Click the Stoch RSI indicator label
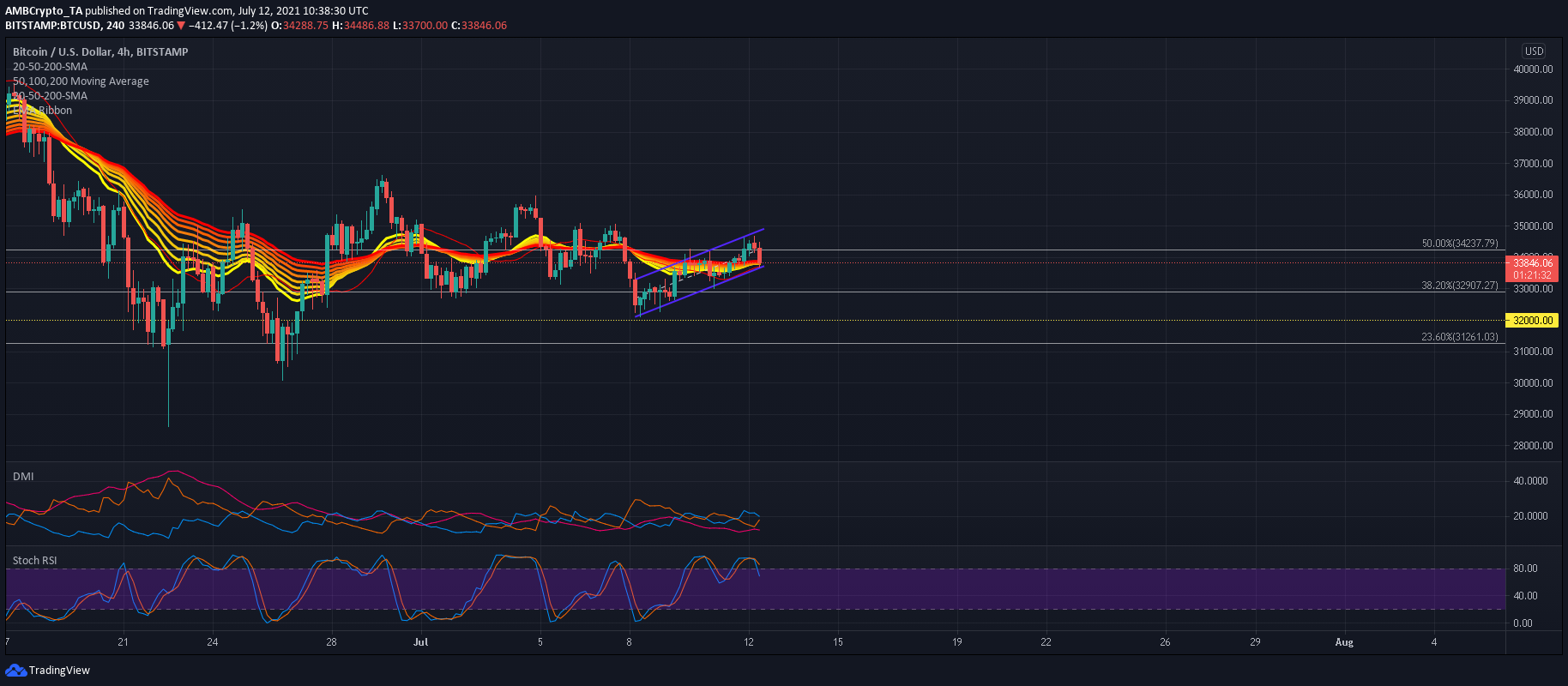Viewport: 1568px width, 686px height. click(x=35, y=560)
